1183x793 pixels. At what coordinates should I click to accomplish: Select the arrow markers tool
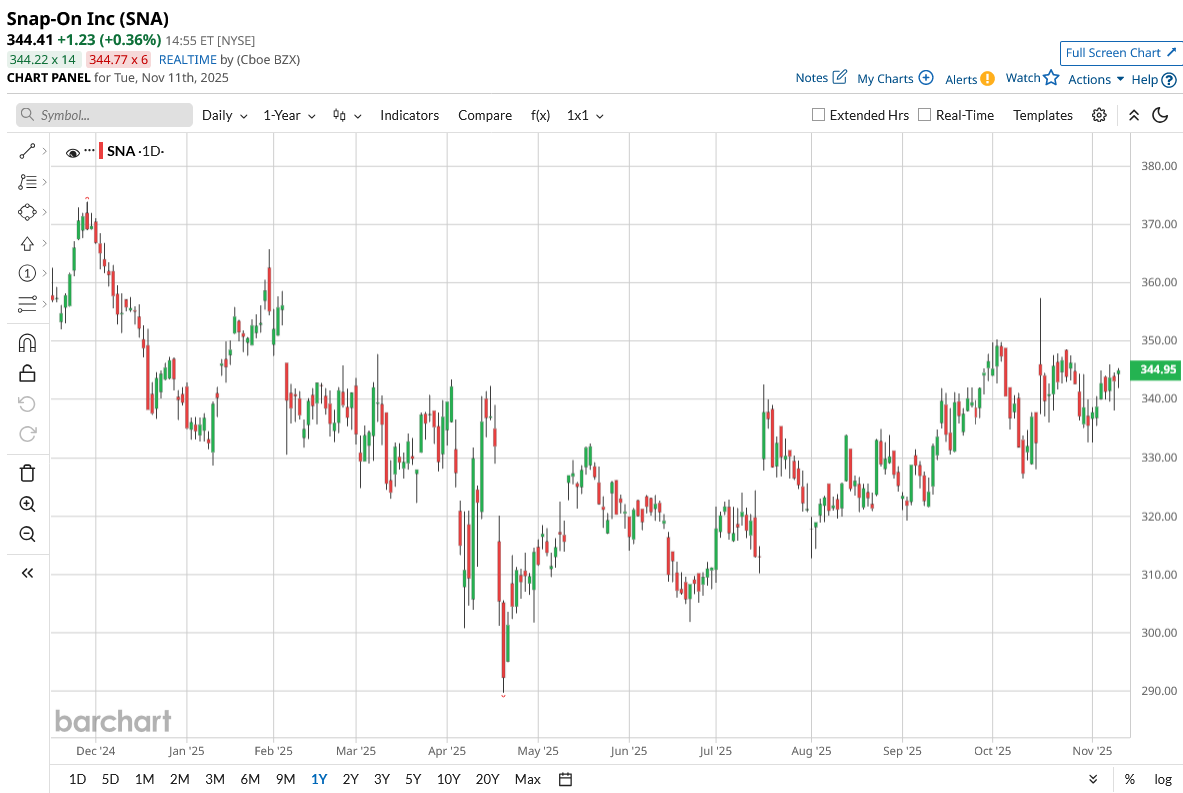click(27, 243)
